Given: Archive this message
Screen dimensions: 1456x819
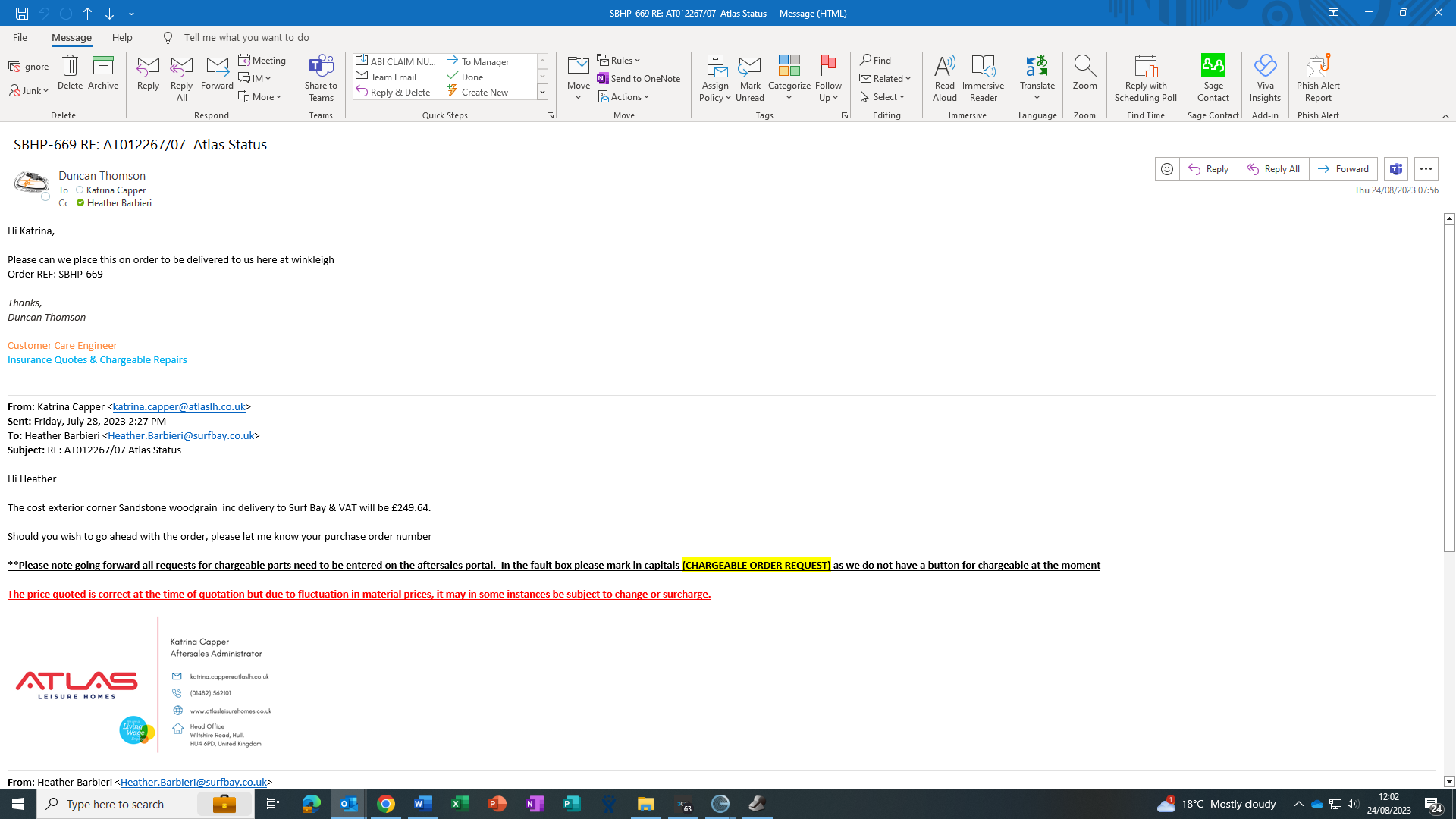Looking at the screenshot, I should click(103, 73).
